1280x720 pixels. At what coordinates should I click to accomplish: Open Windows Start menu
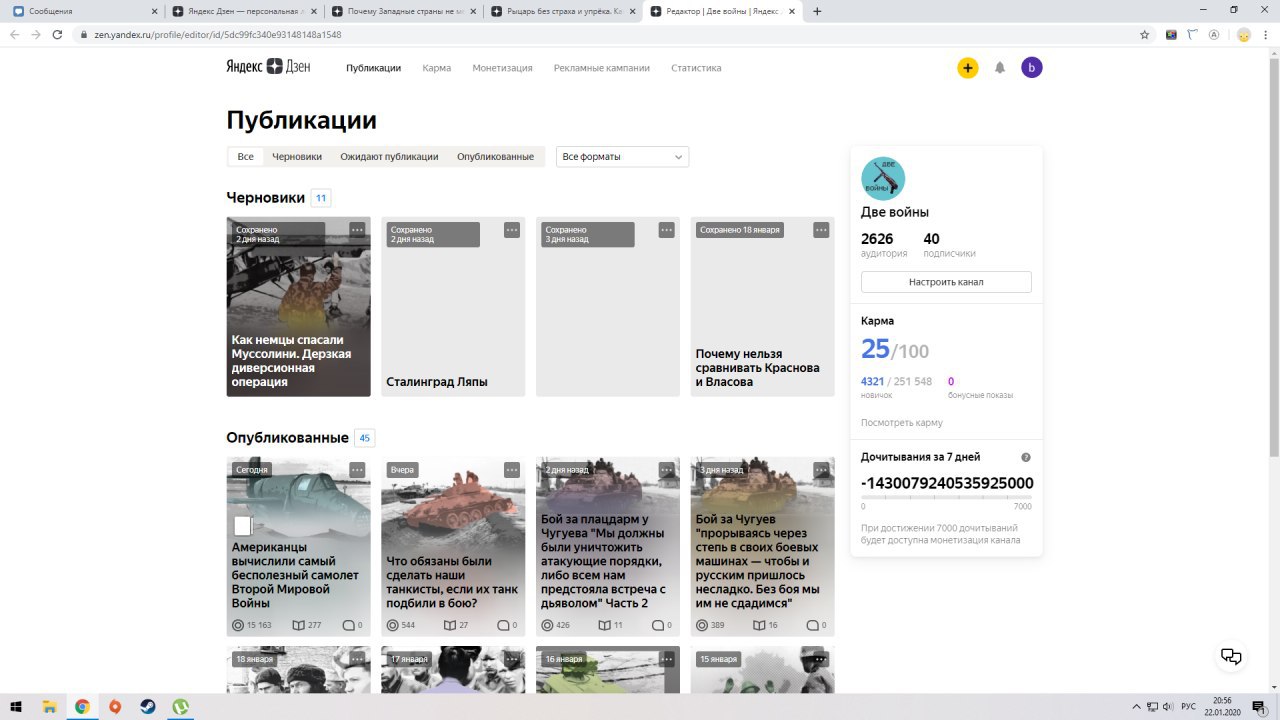pos(17,706)
